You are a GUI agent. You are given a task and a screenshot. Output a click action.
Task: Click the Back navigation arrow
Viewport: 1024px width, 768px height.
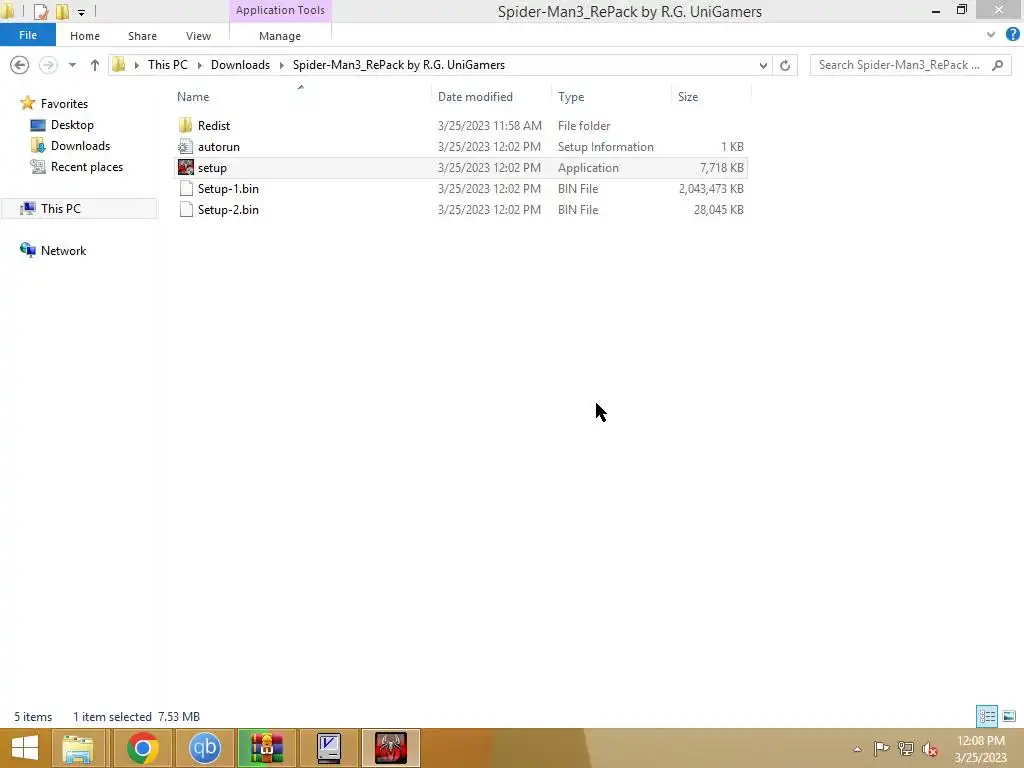click(20, 65)
